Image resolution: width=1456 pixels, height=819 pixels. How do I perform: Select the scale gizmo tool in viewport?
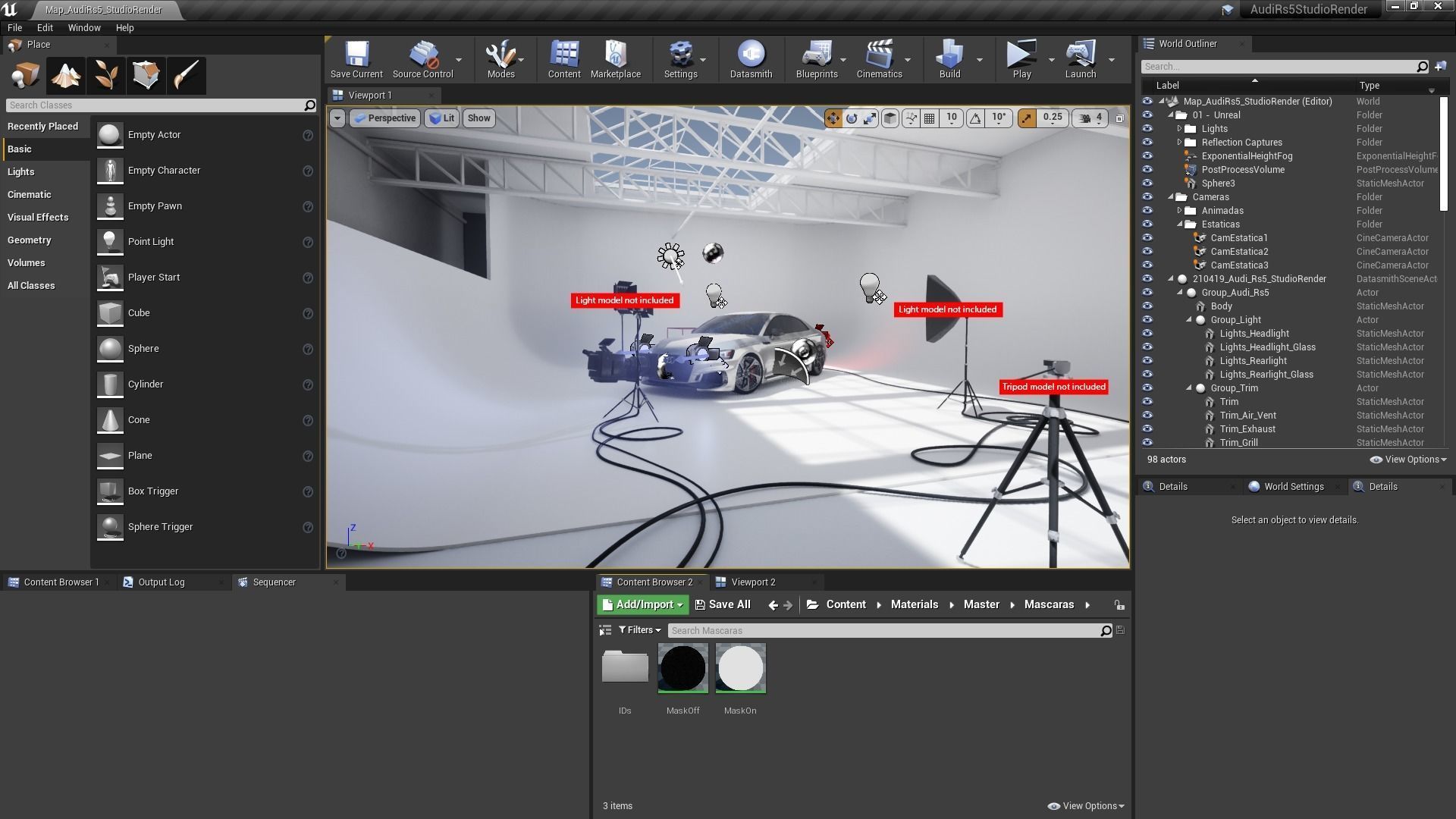870,118
